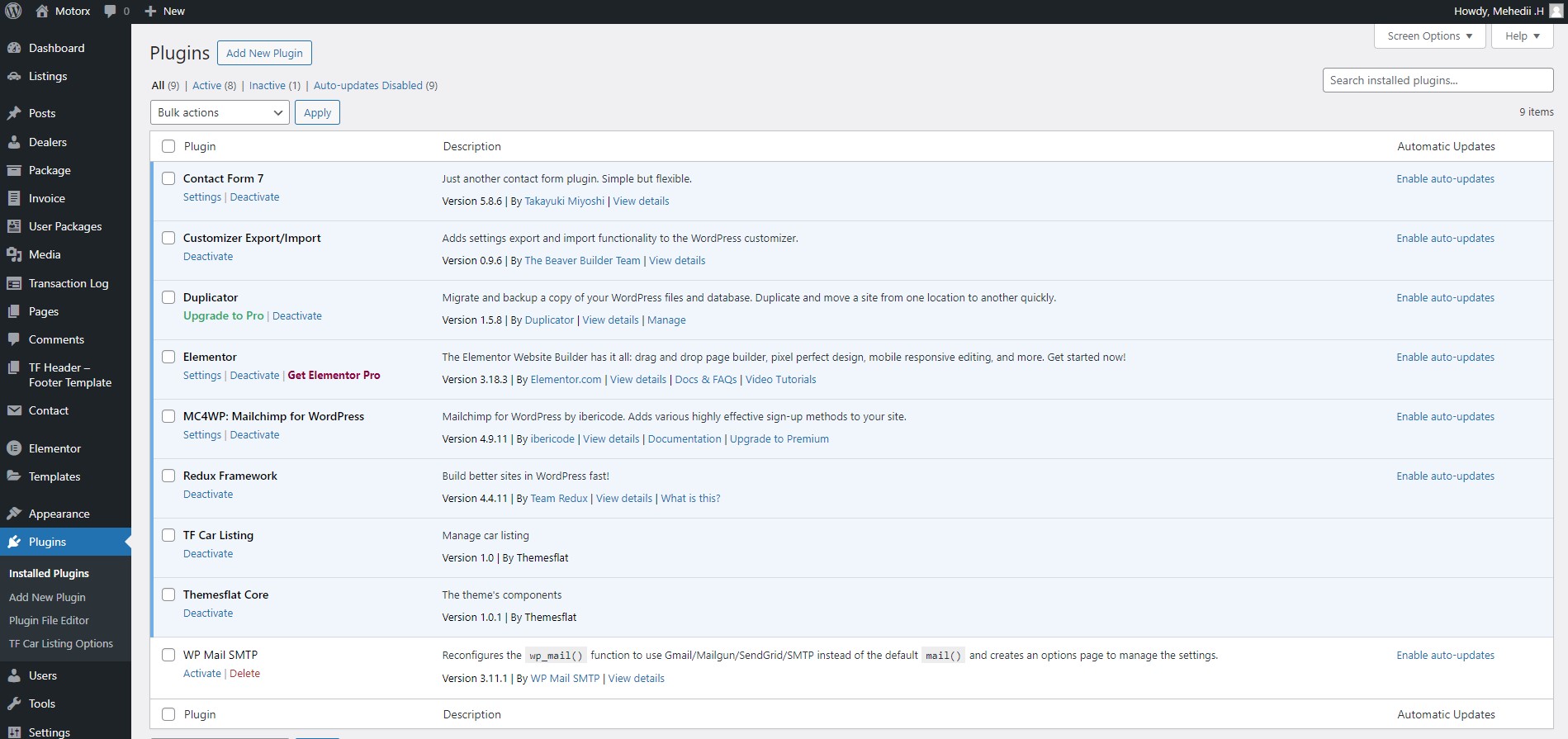Check the Redux Framework checkbox
Image resolution: width=1568 pixels, height=739 pixels.
[x=168, y=476]
